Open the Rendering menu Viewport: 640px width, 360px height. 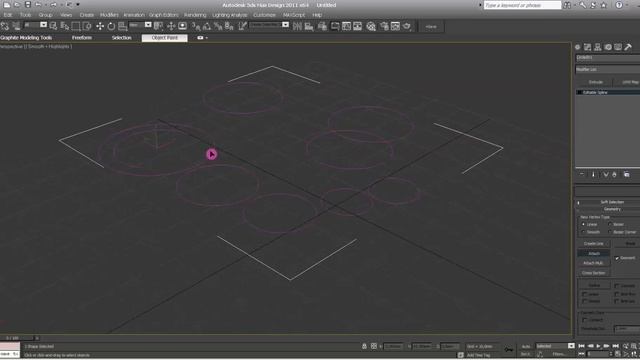[x=195, y=15]
